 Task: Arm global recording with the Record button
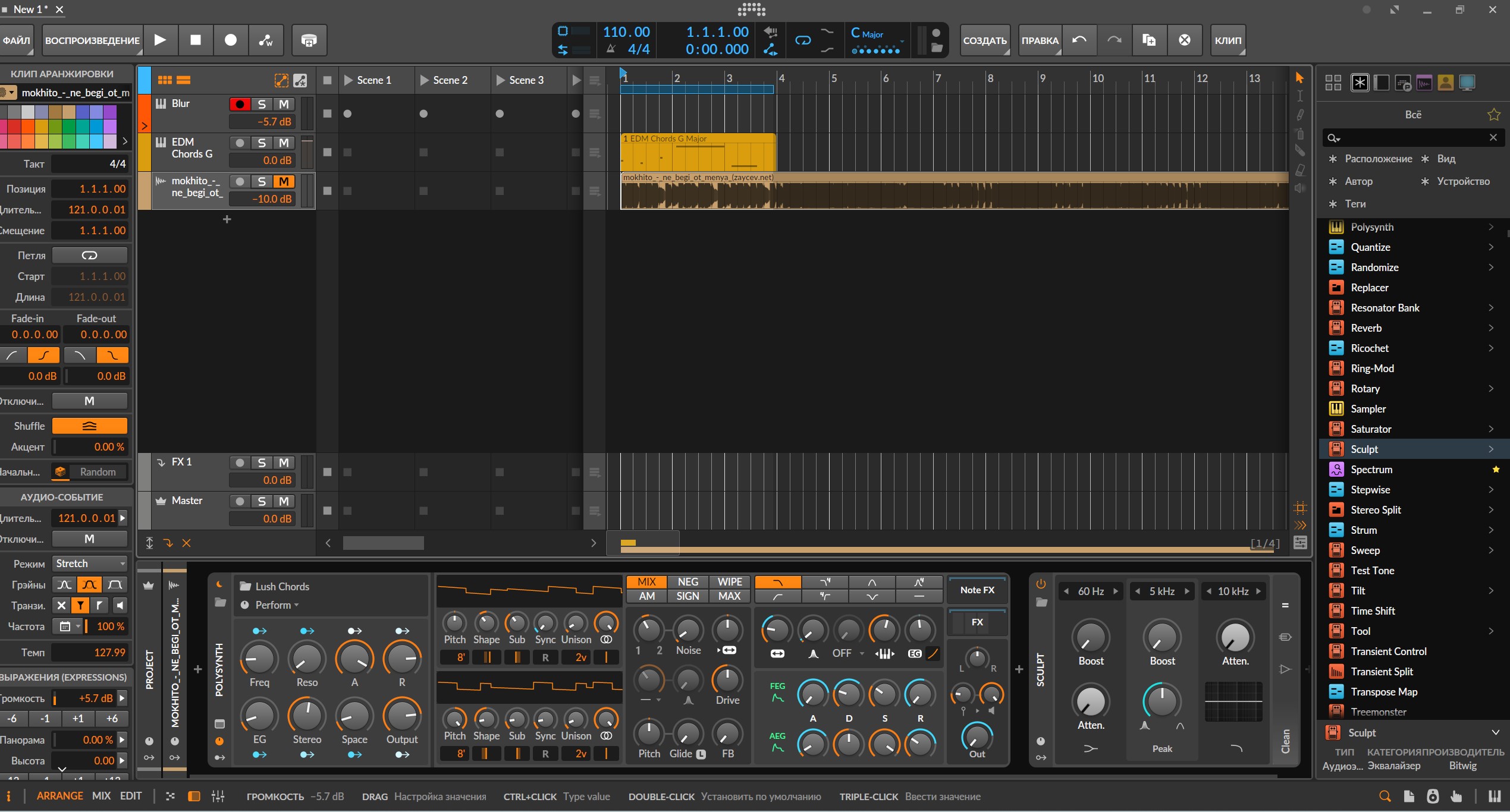click(230, 40)
